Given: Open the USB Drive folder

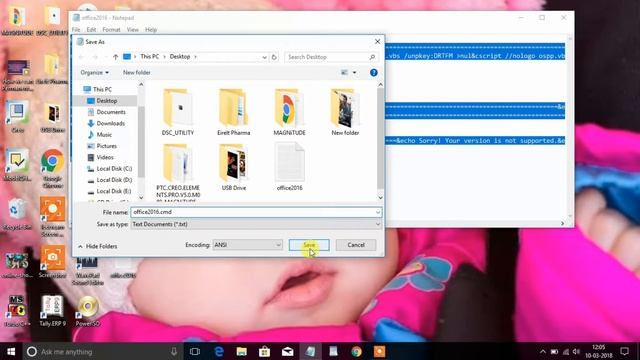Looking at the screenshot, I should click(233, 167).
